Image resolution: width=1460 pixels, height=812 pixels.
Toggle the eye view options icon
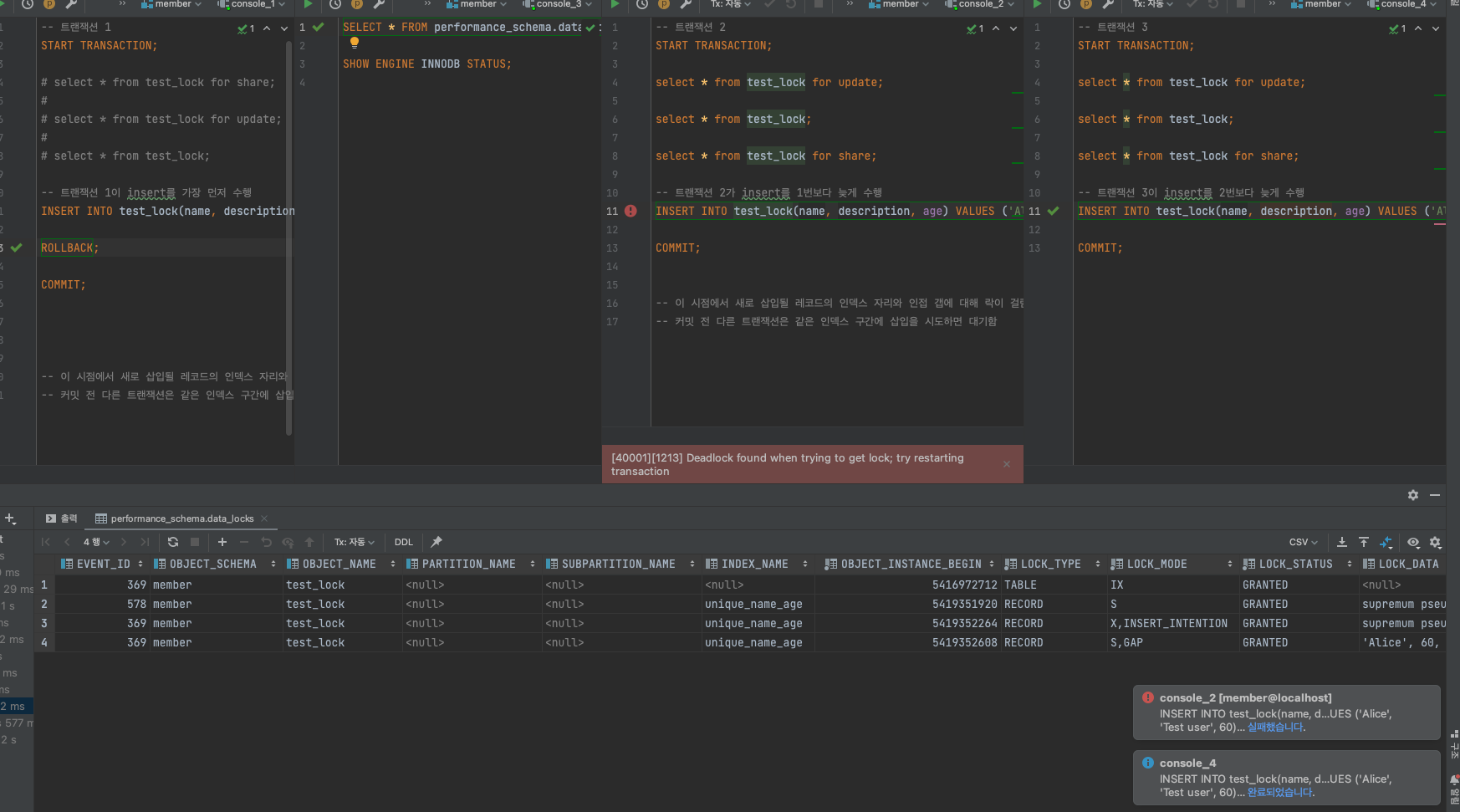1413,542
